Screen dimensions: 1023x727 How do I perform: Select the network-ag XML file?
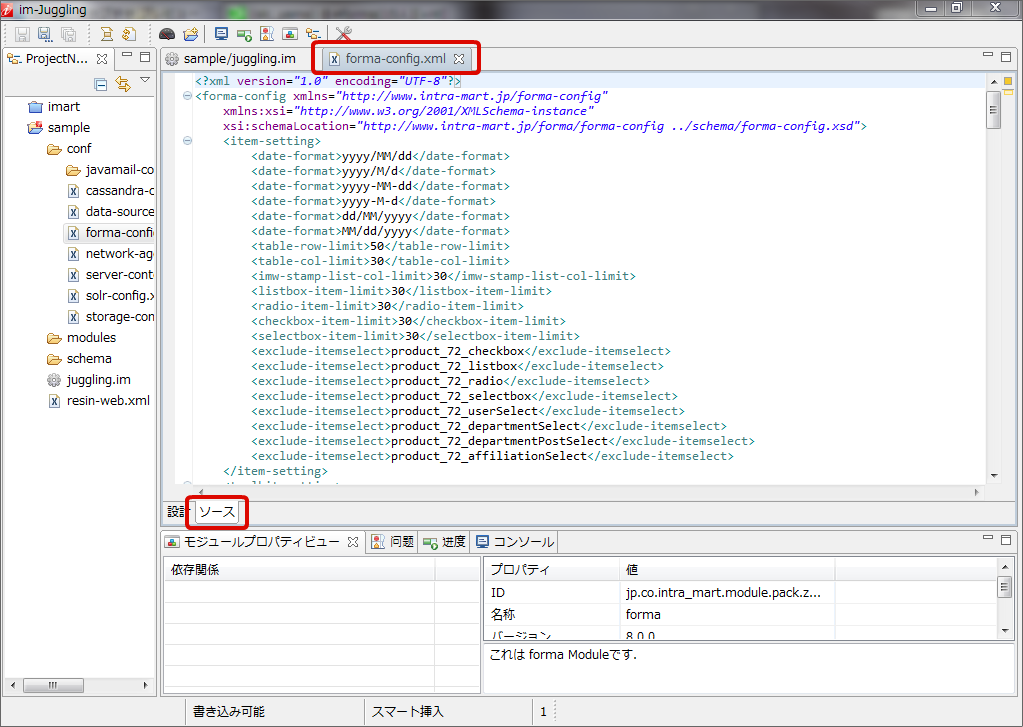[111, 253]
